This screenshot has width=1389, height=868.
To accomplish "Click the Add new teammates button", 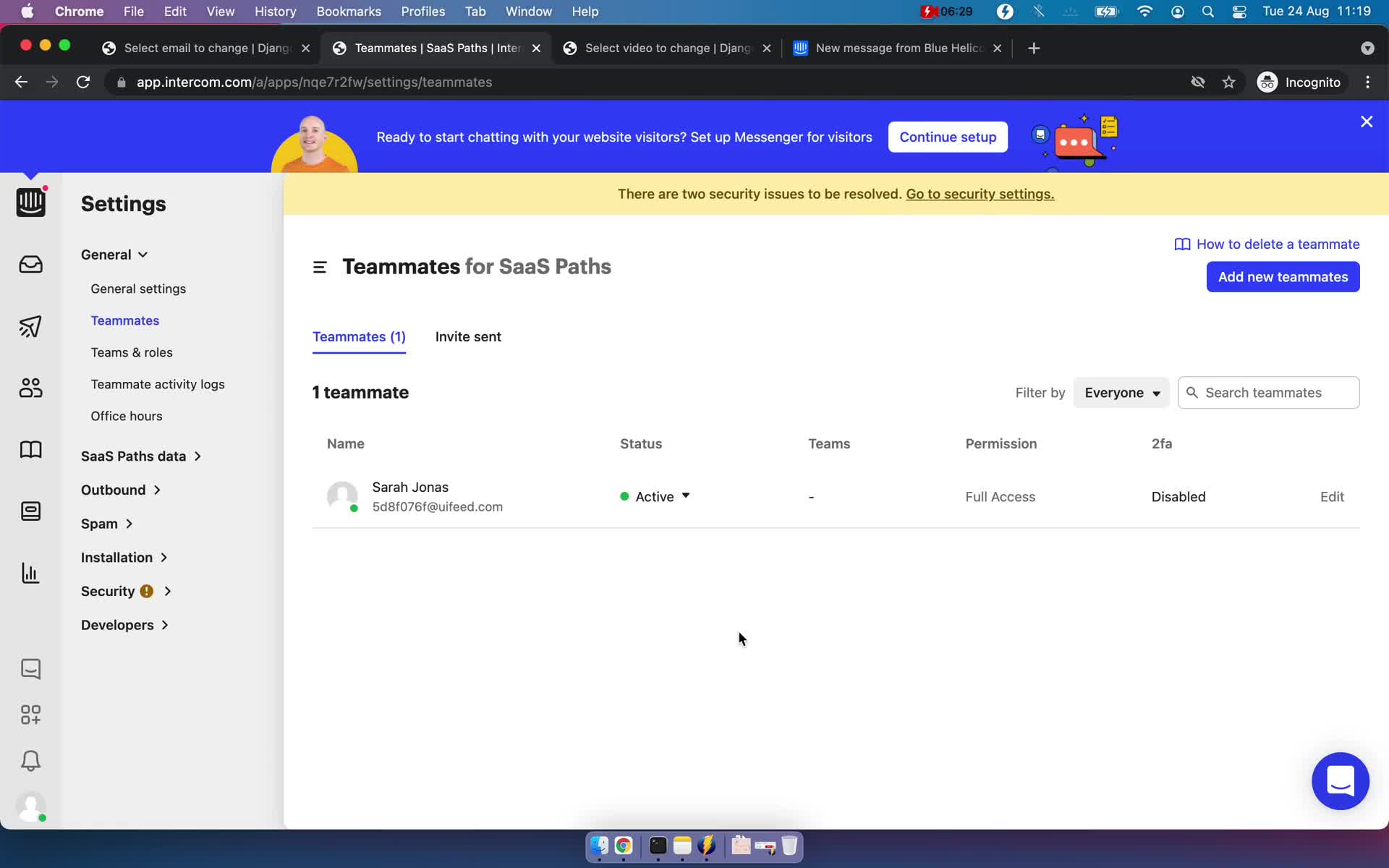I will tap(1283, 277).
